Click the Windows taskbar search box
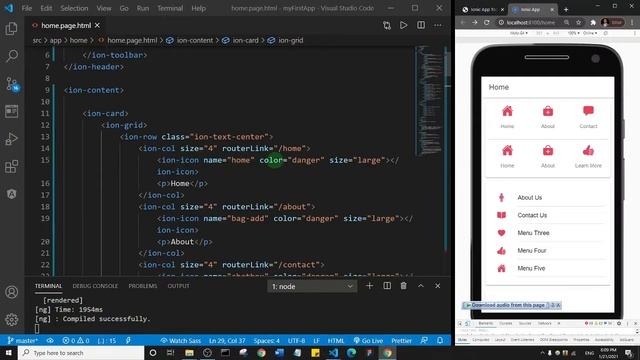Viewport: 640px width, 360px height. 81,353
